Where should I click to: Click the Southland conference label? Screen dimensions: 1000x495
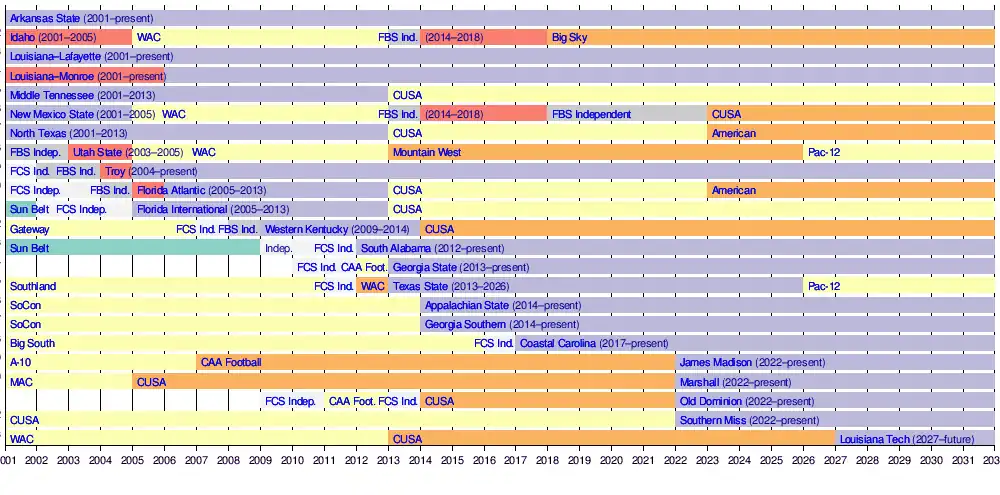pos(33,286)
